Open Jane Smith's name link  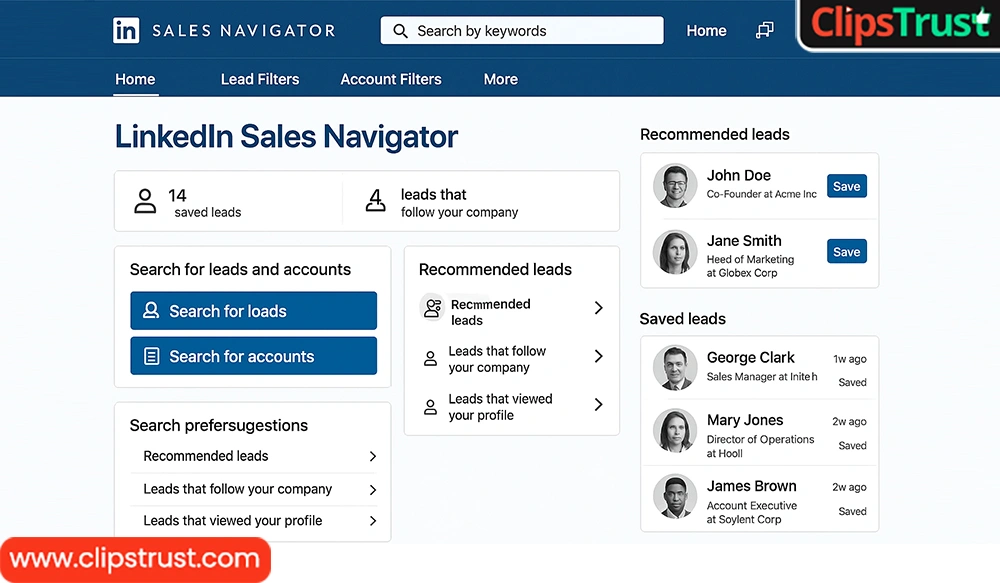[x=744, y=240]
